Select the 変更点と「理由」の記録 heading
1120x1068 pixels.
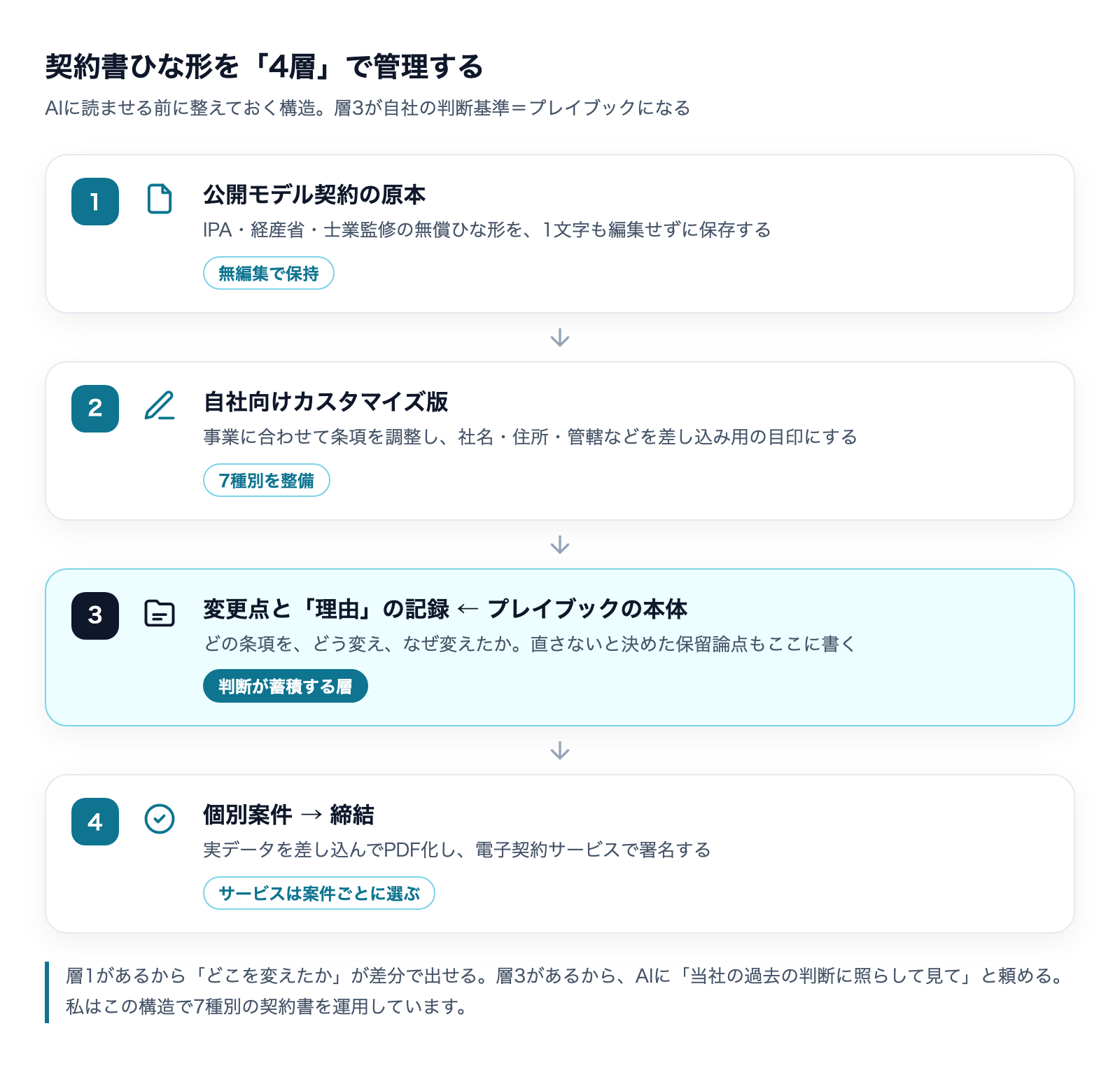point(326,609)
